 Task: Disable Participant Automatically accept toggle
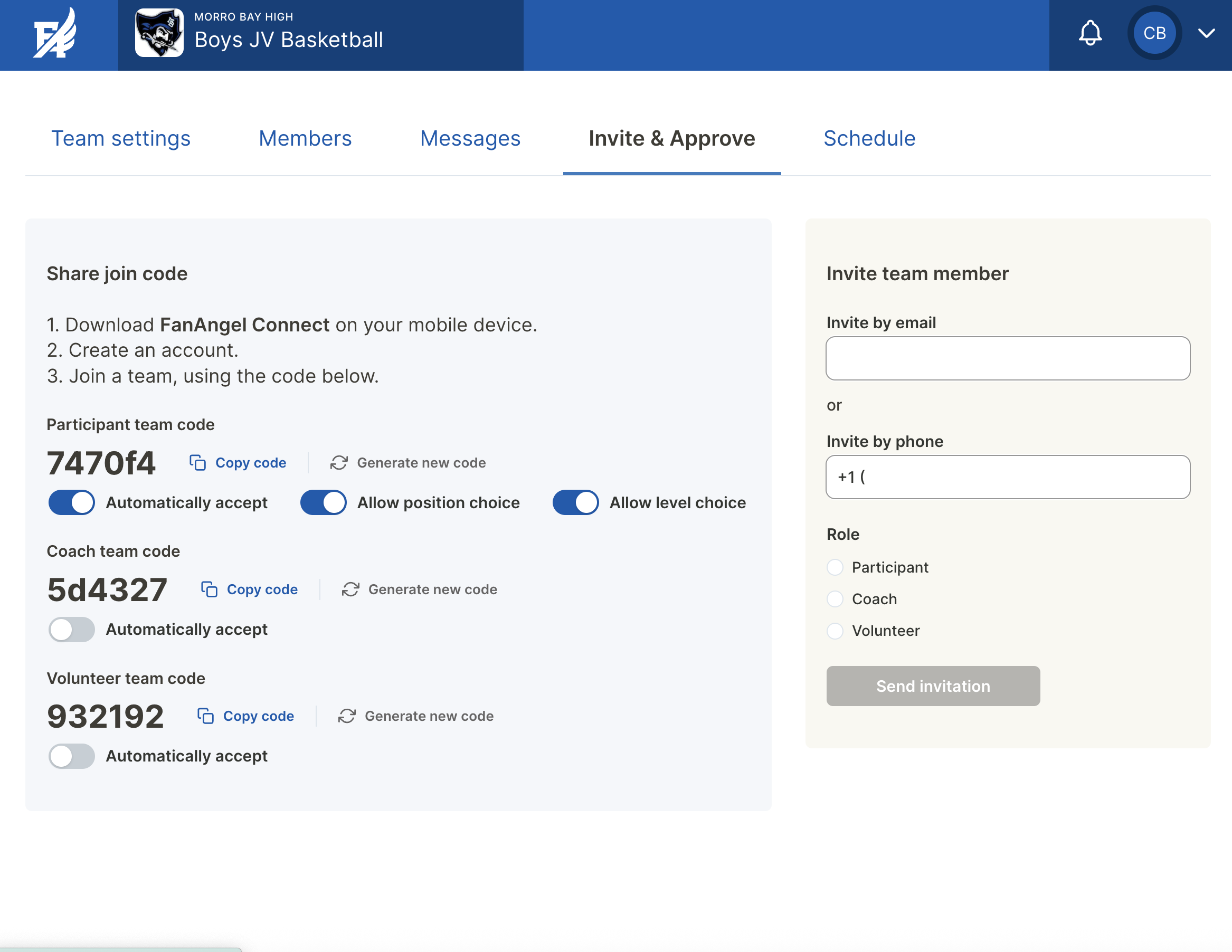pyautogui.click(x=72, y=502)
